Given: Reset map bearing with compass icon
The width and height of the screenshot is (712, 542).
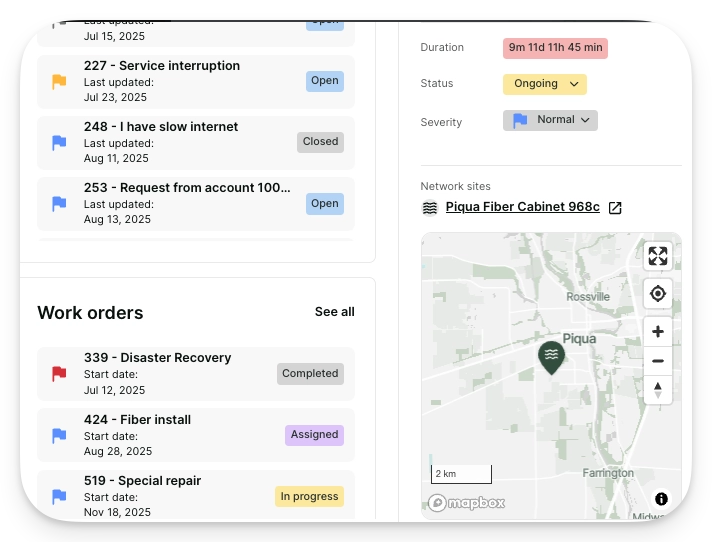Looking at the screenshot, I should (658, 390).
